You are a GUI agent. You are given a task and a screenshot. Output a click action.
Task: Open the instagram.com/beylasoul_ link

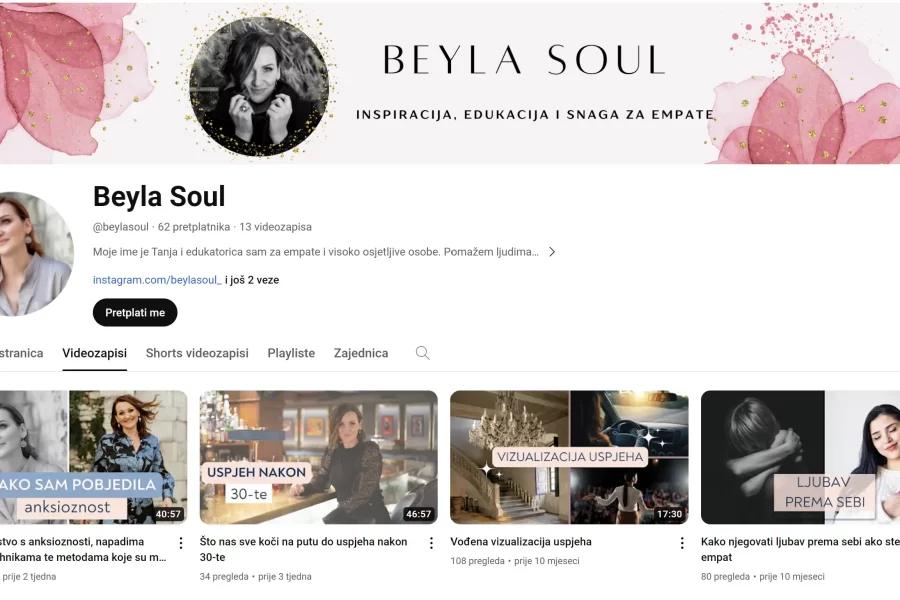[x=157, y=280]
